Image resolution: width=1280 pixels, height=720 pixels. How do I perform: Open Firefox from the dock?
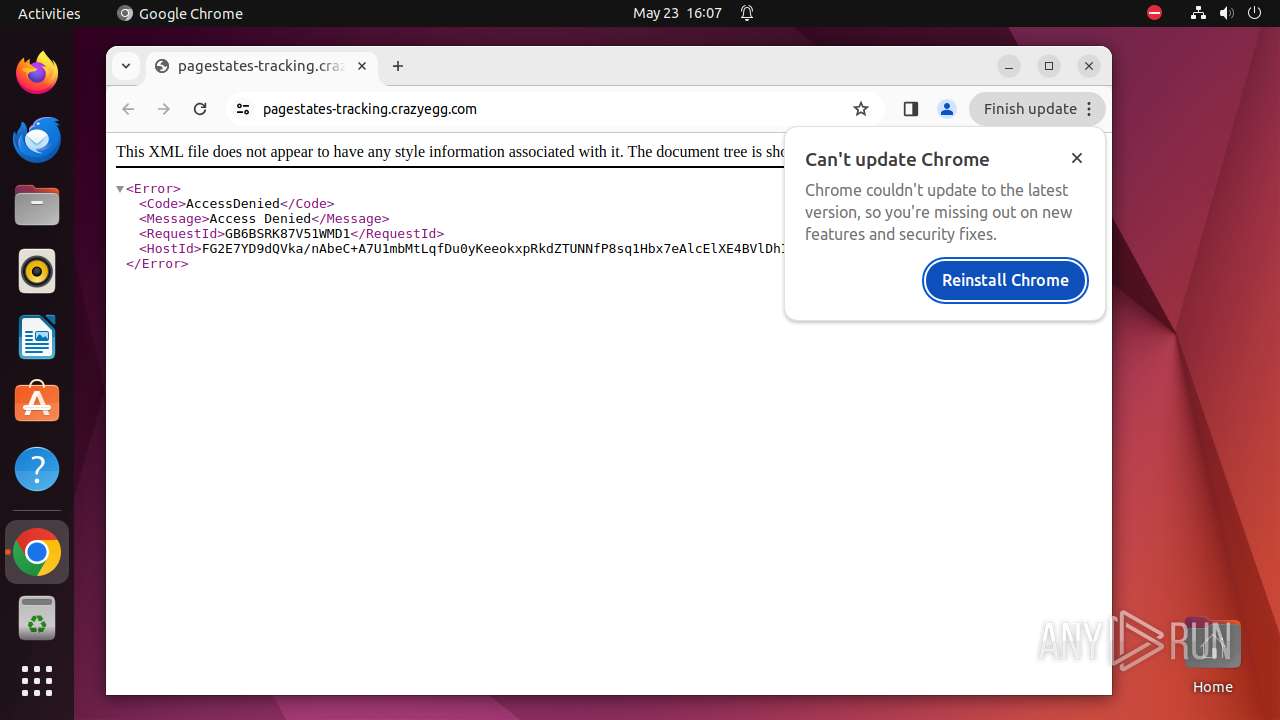(37, 73)
